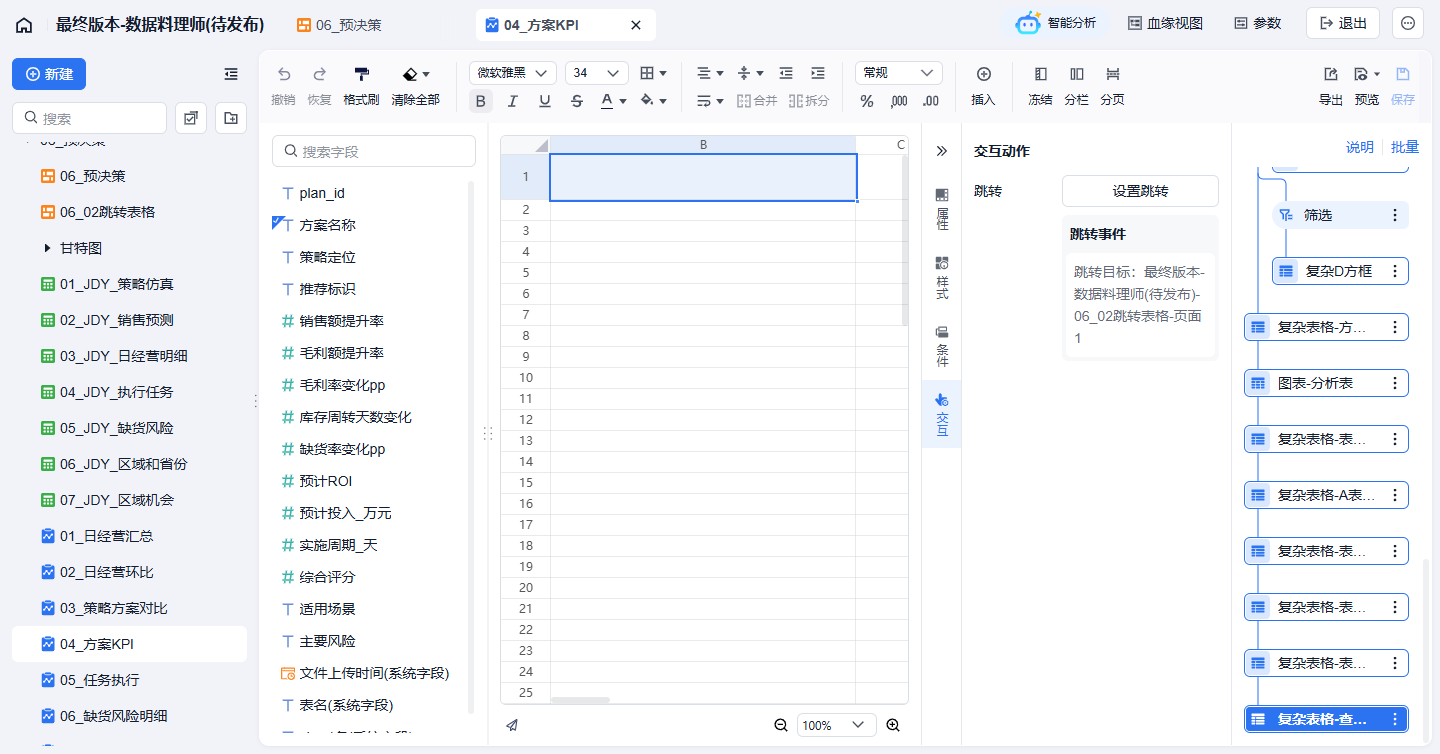The height and width of the screenshot is (754, 1440).
Task: Click the 批量 batch link
Action: (x=1405, y=147)
